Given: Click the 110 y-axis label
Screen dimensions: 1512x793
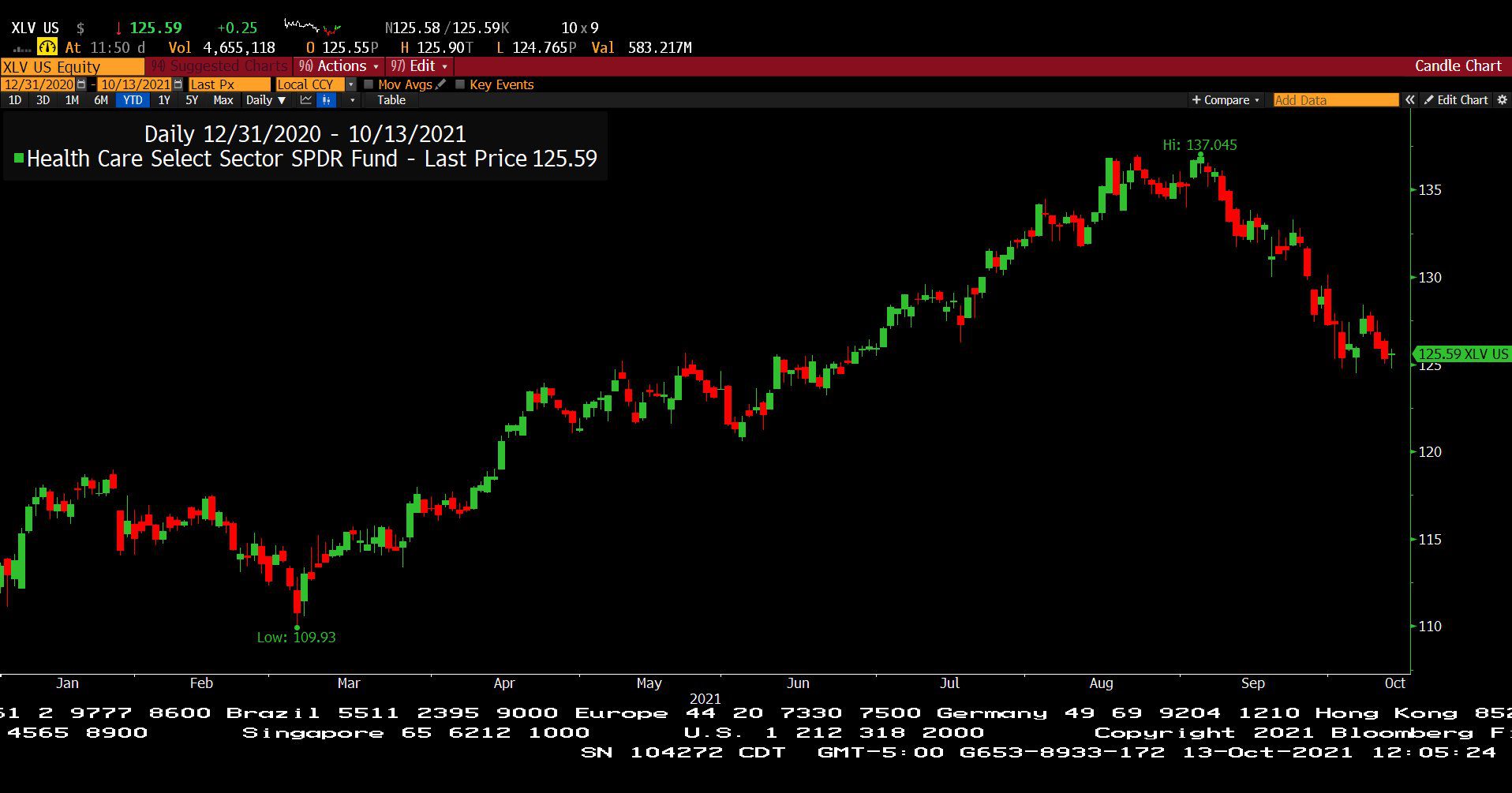Looking at the screenshot, I should click(x=1430, y=627).
